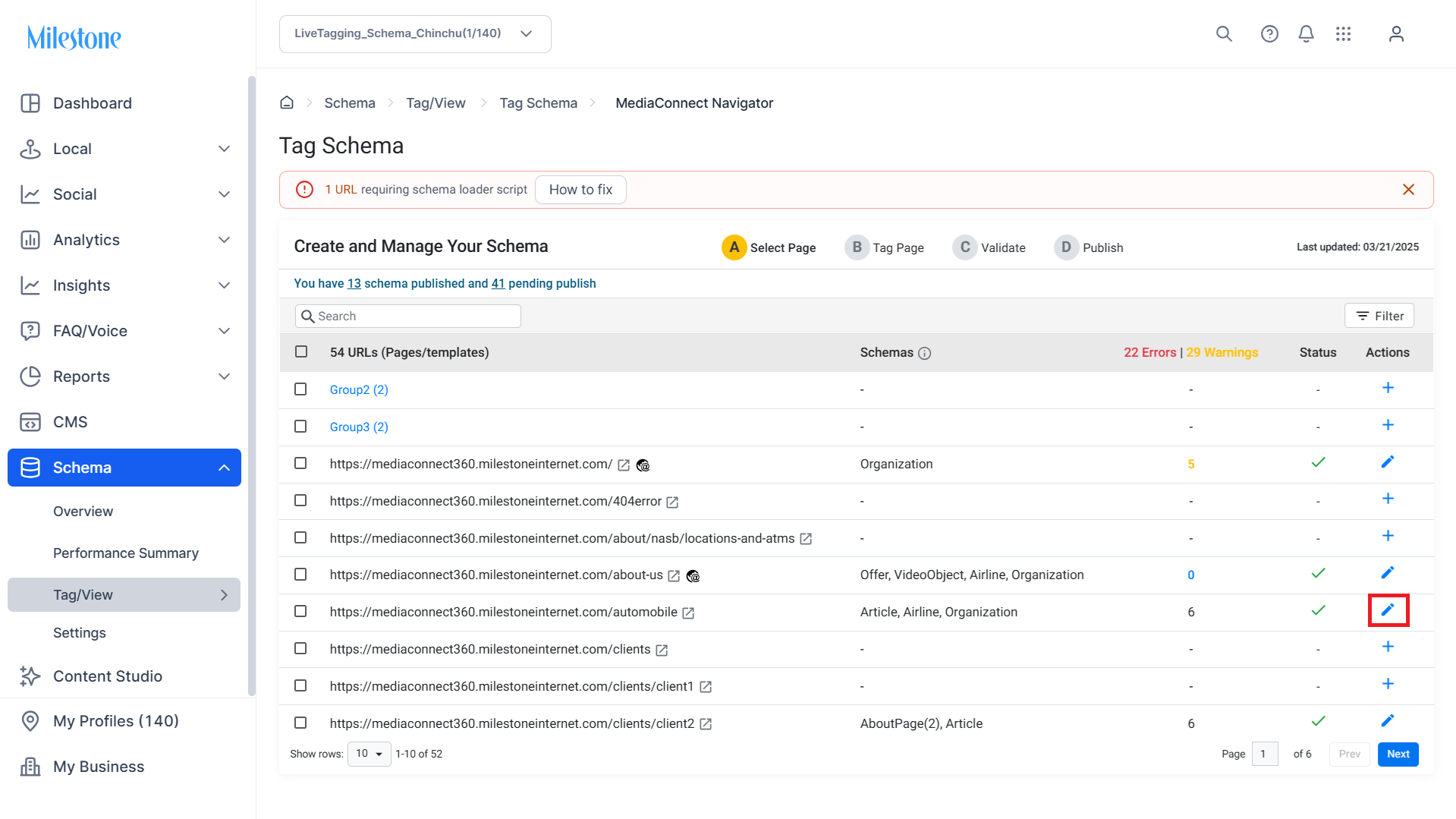Open about-us URL external link icon
Image resolution: width=1456 pixels, height=819 pixels.
click(x=674, y=576)
